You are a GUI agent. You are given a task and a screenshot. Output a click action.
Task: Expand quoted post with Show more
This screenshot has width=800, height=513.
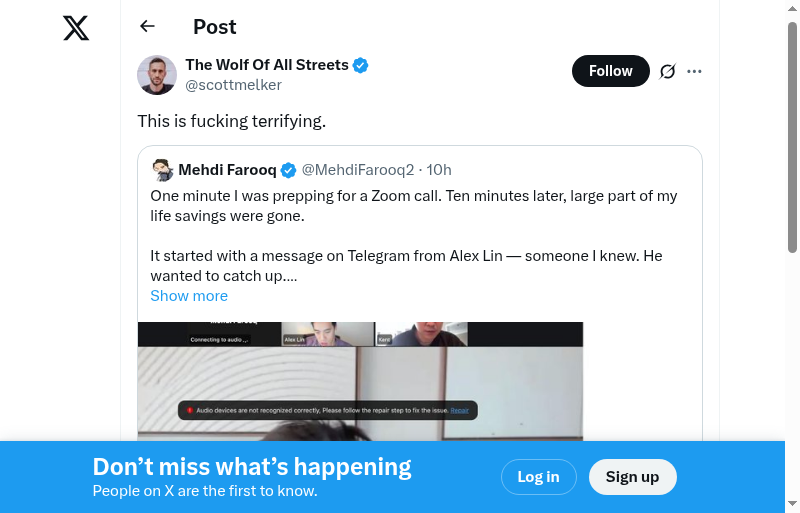click(189, 296)
